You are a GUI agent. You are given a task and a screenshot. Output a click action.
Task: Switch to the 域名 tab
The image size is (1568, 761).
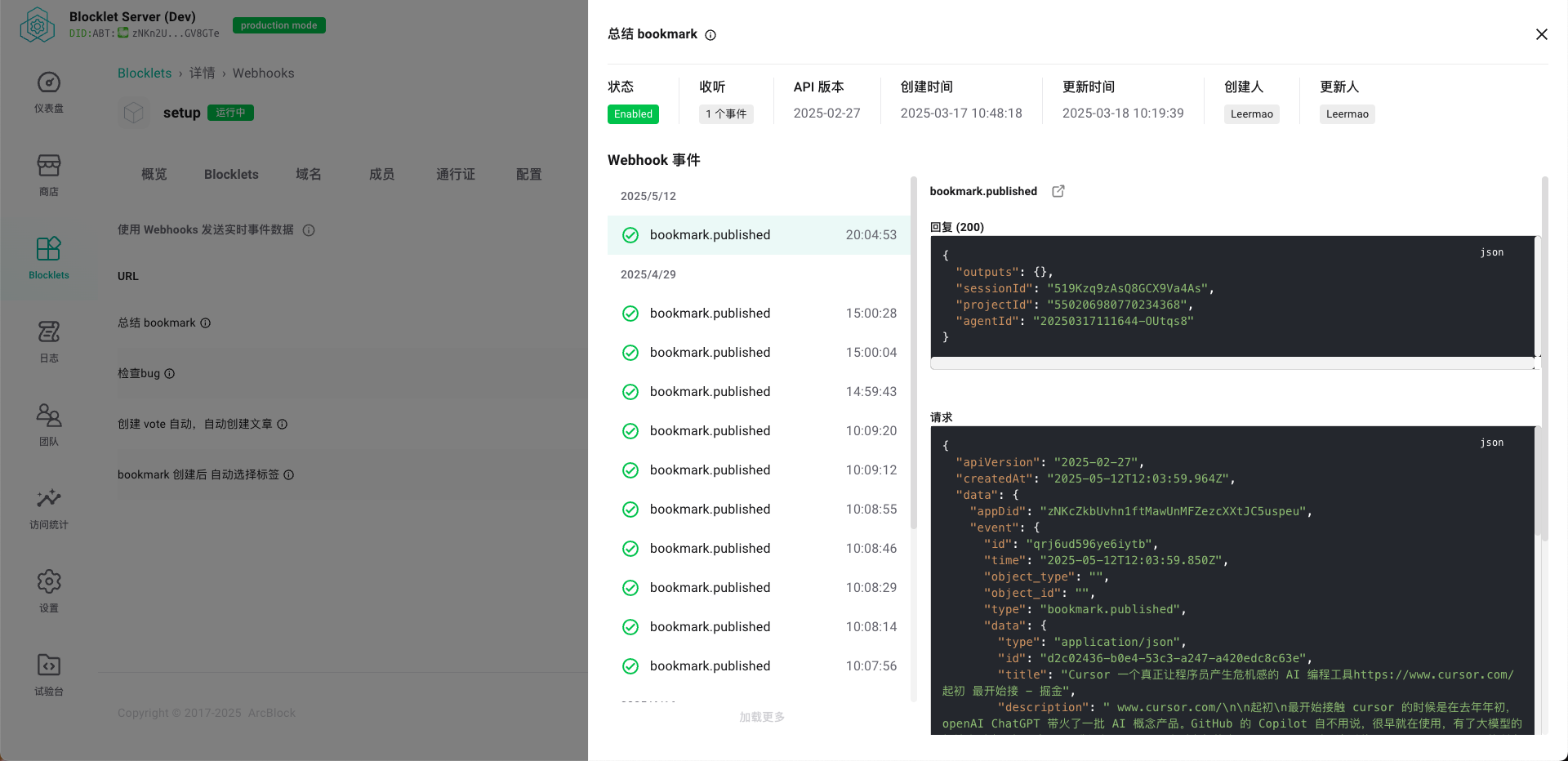308,174
